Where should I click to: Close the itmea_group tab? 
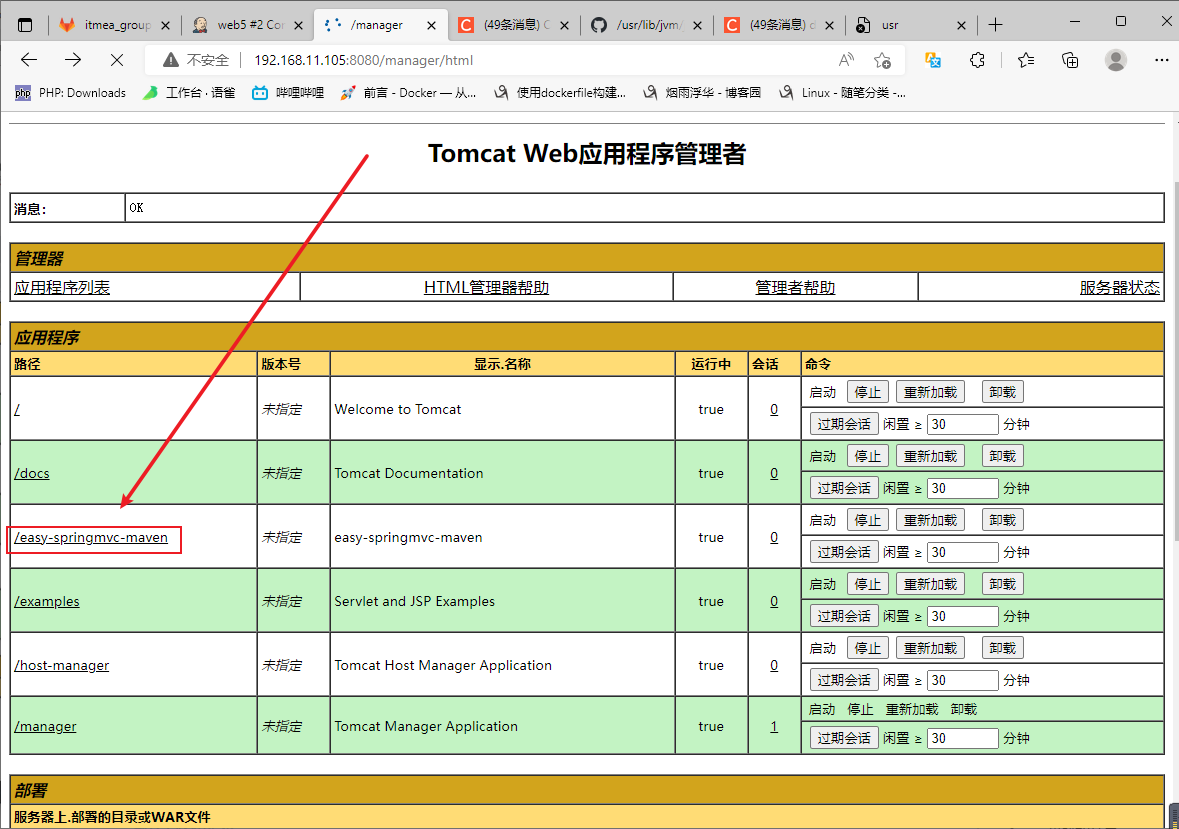point(165,25)
